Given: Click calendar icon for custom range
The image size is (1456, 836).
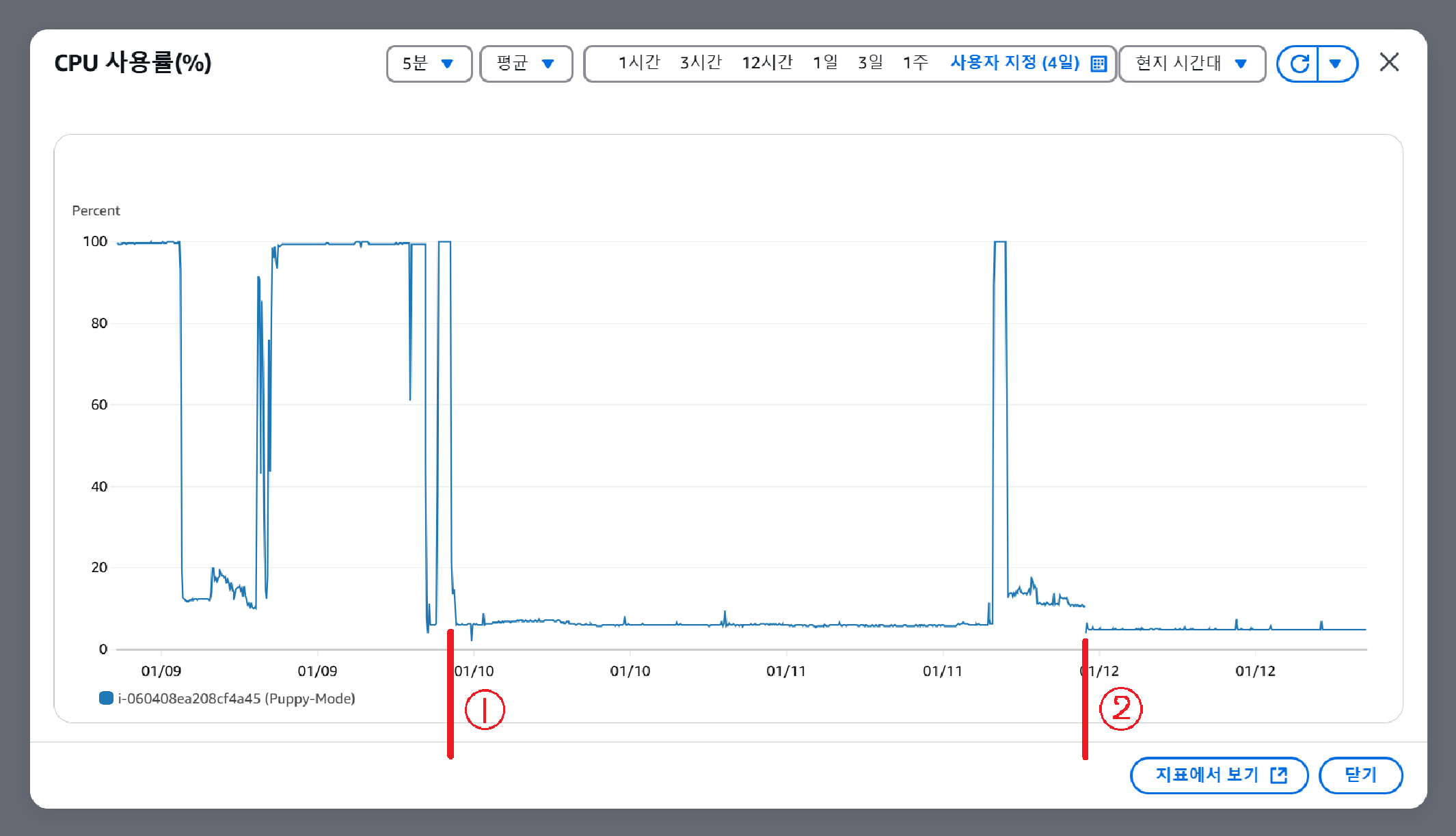Looking at the screenshot, I should pyautogui.click(x=1098, y=64).
